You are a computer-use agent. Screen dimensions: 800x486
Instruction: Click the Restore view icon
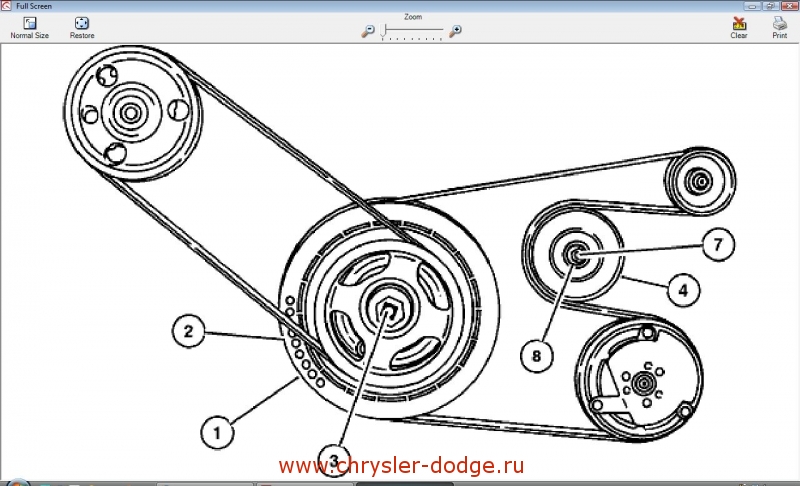click(x=82, y=23)
